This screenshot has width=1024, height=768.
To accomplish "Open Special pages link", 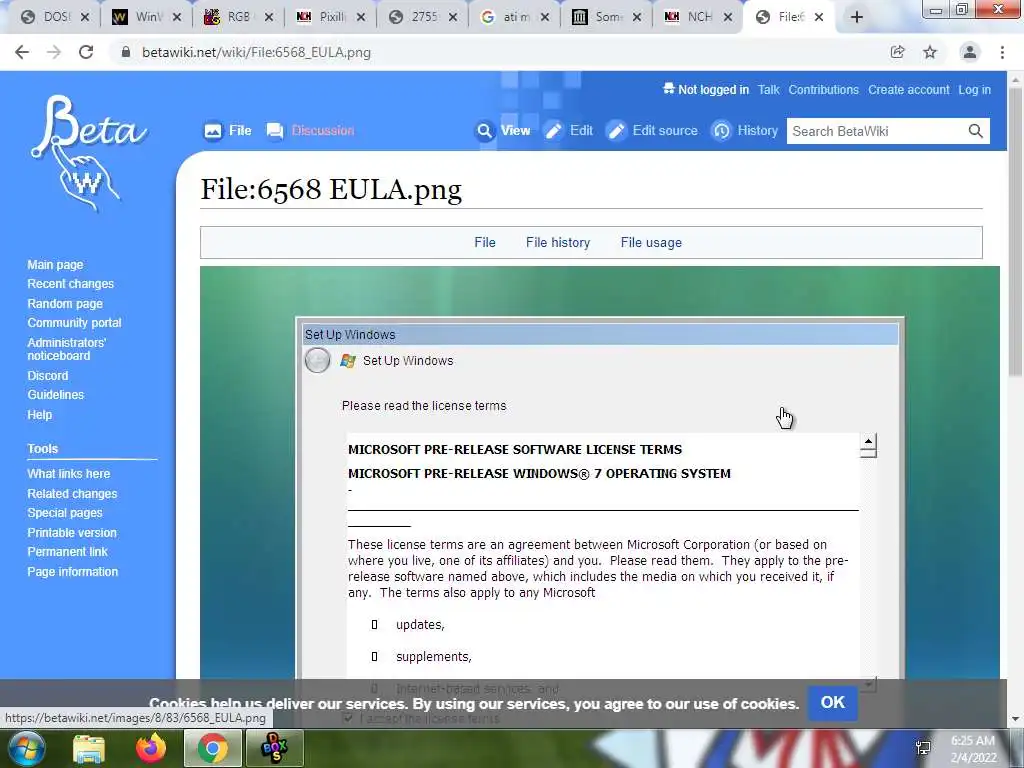I will 65,513.
